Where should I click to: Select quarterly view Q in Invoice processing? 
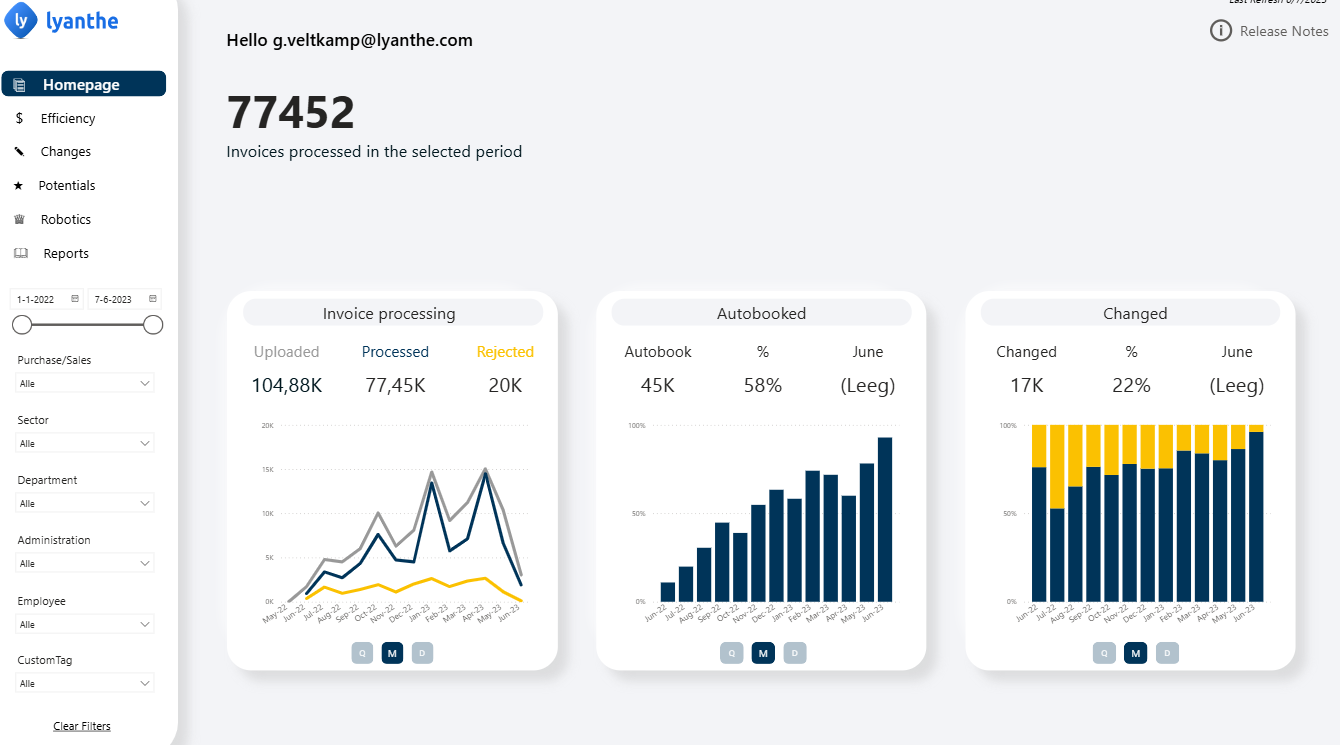point(362,653)
